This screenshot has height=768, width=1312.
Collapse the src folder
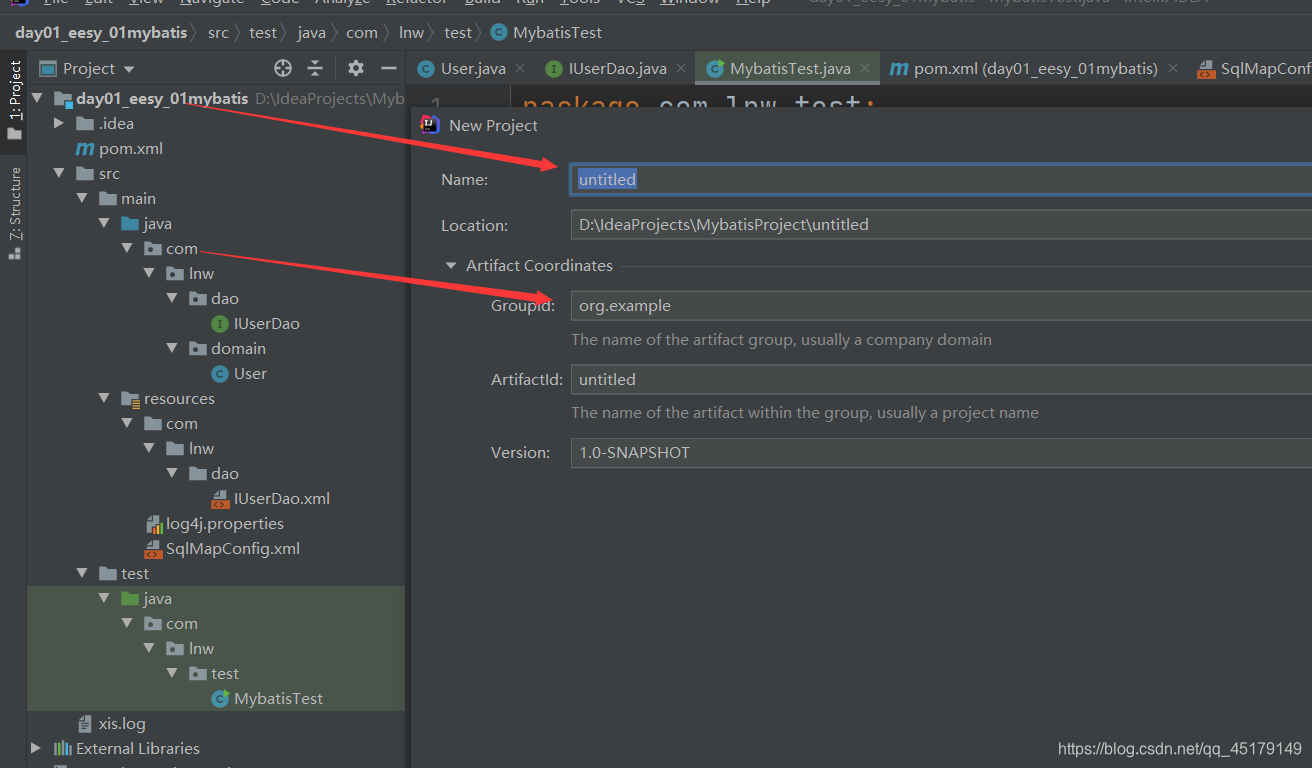point(59,173)
